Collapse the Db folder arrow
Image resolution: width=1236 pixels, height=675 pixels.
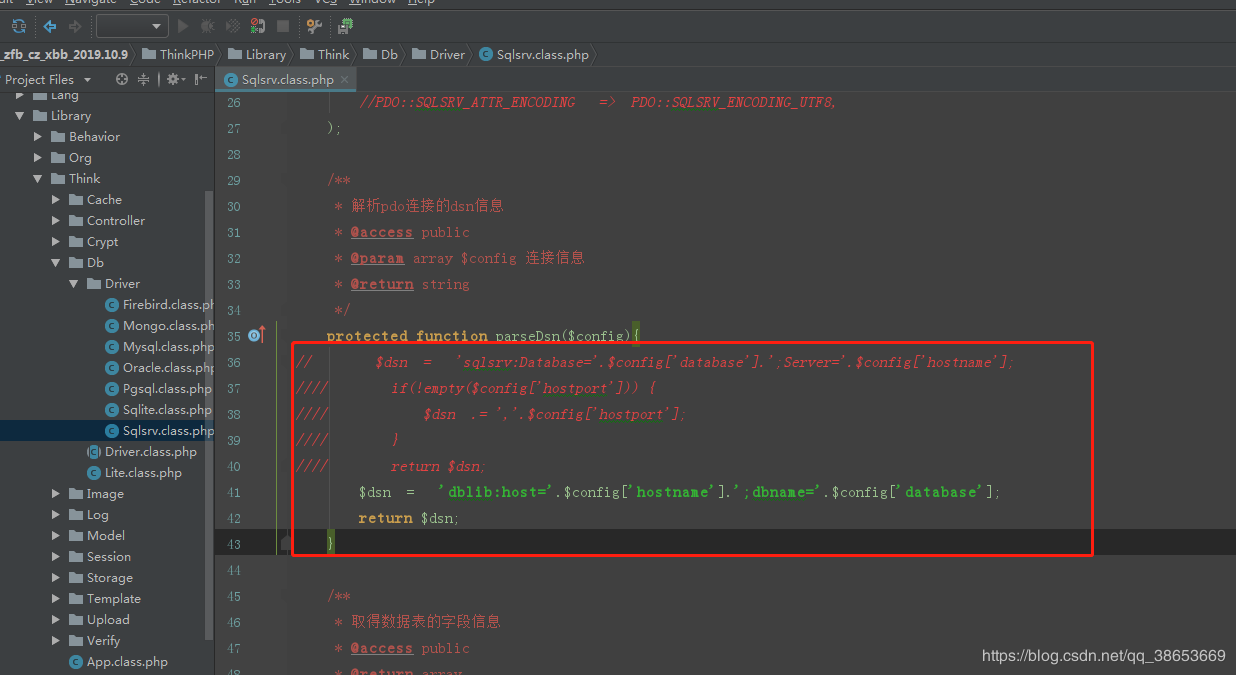pos(56,263)
